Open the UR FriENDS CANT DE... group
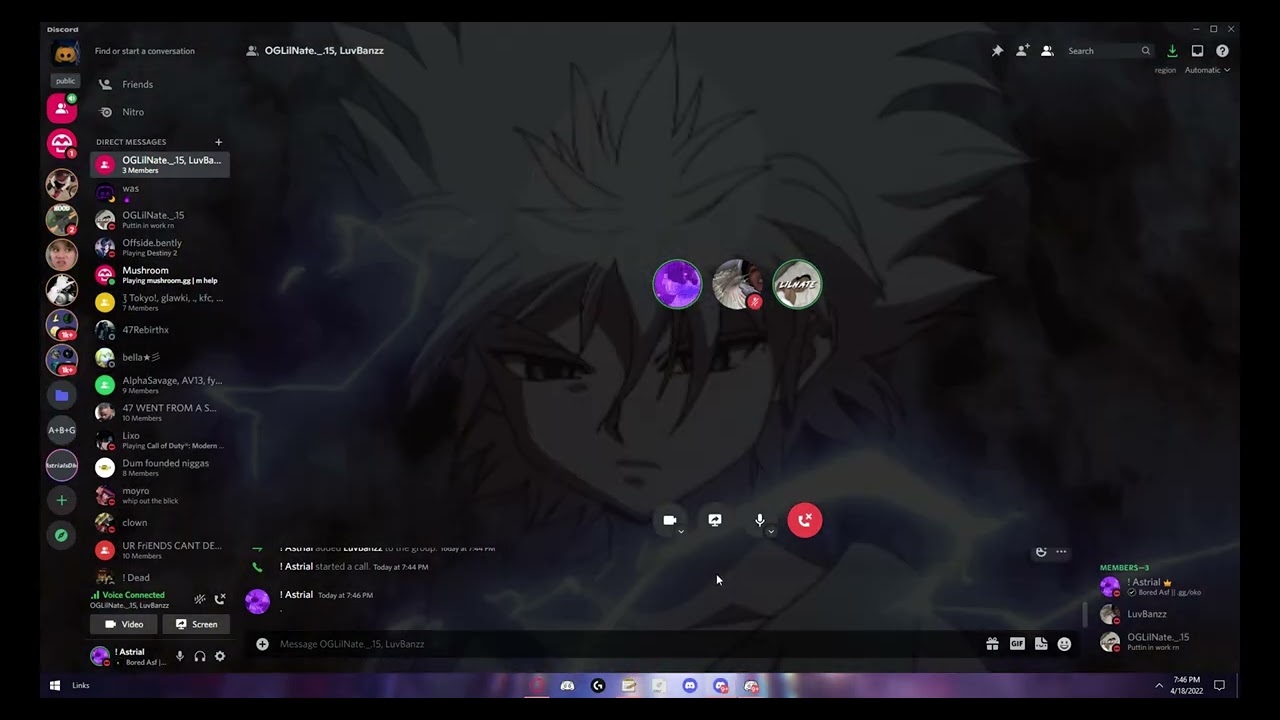1280x720 pixels. coord(160,550)
